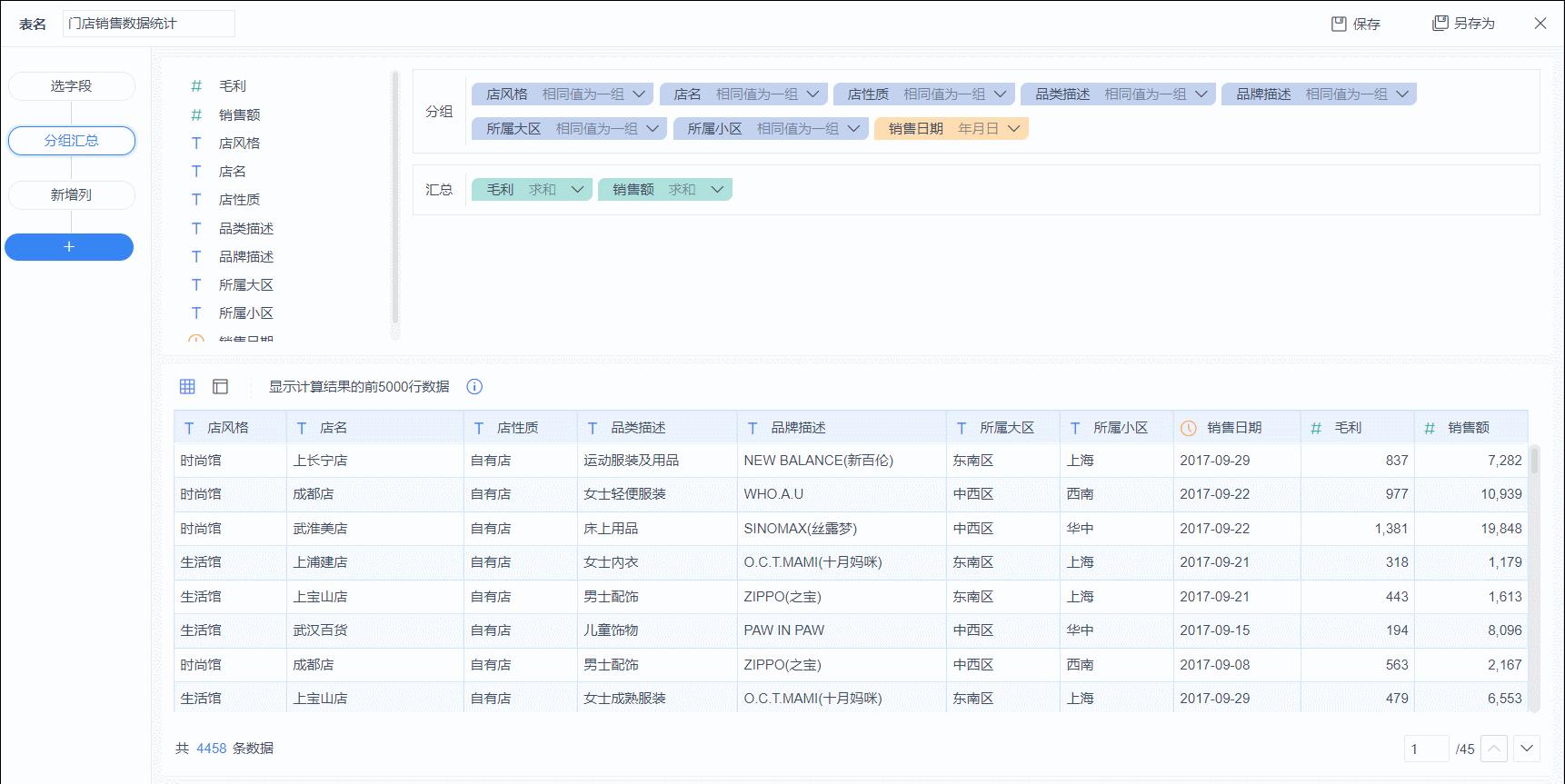Click the number icon of 销售额 field

tap(196, 114)
